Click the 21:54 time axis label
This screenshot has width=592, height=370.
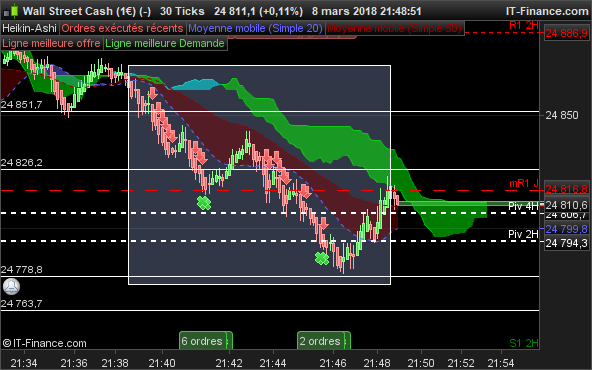click(501, 363)
